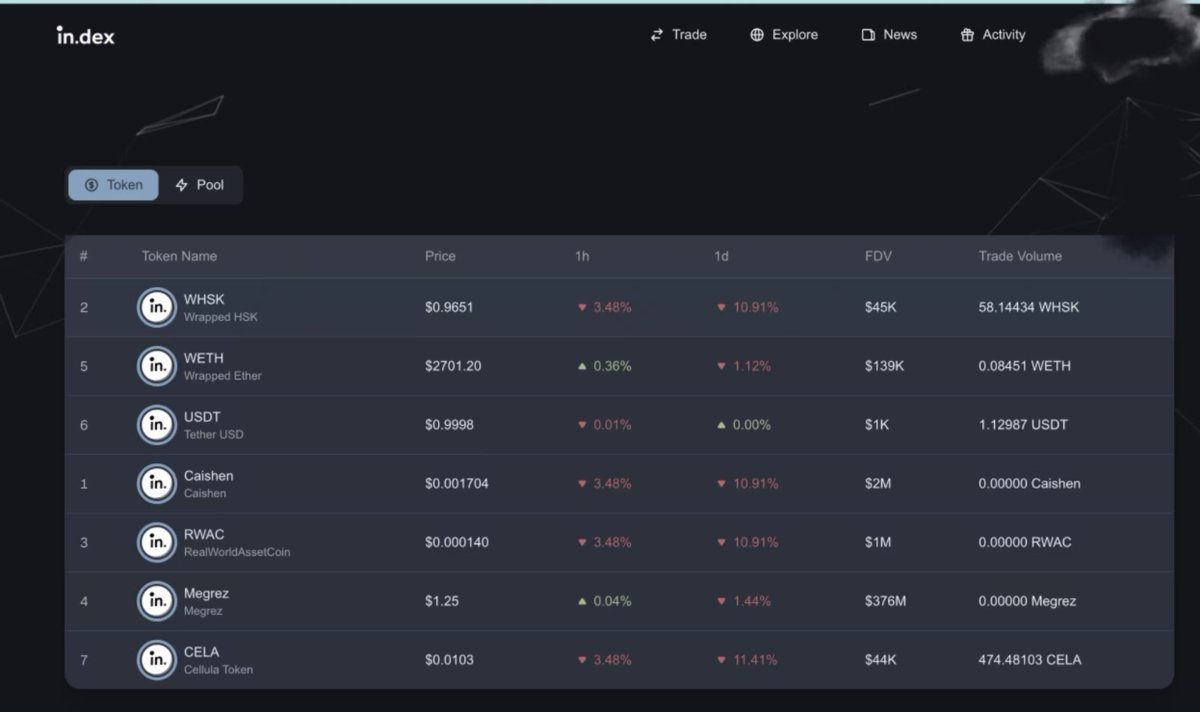Click USDT 1d change 0.00%
This screenshot has width=1200, height=712.
(x=744, y=425)
